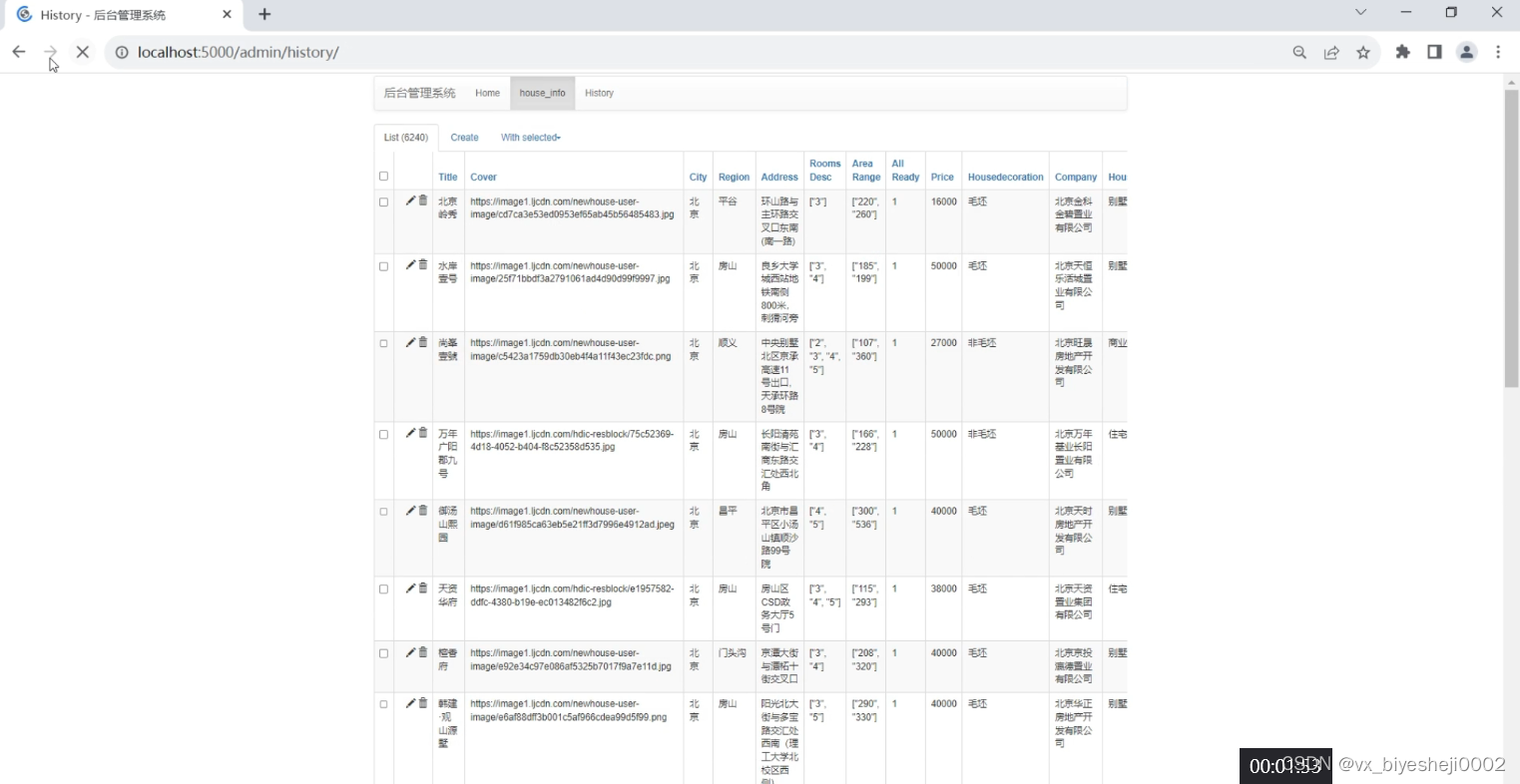The height and width of the screenshot is (784, 1520).
Task: Delete the 御汤山熙园 record with trash icon
Action: coord(423,511)
